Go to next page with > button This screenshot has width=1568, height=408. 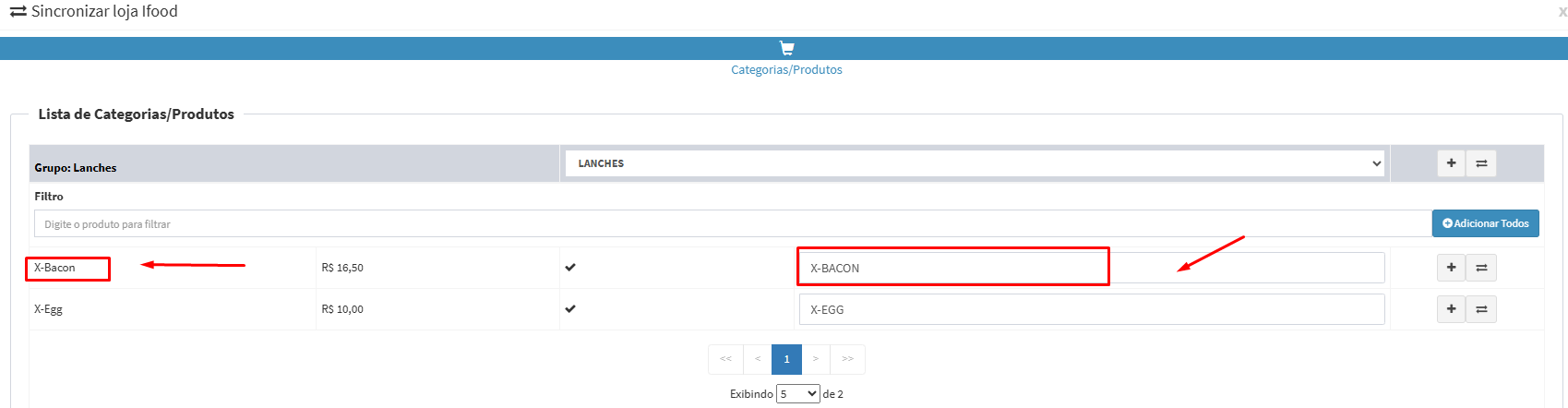pyautogui.click(x=816, y=359)
